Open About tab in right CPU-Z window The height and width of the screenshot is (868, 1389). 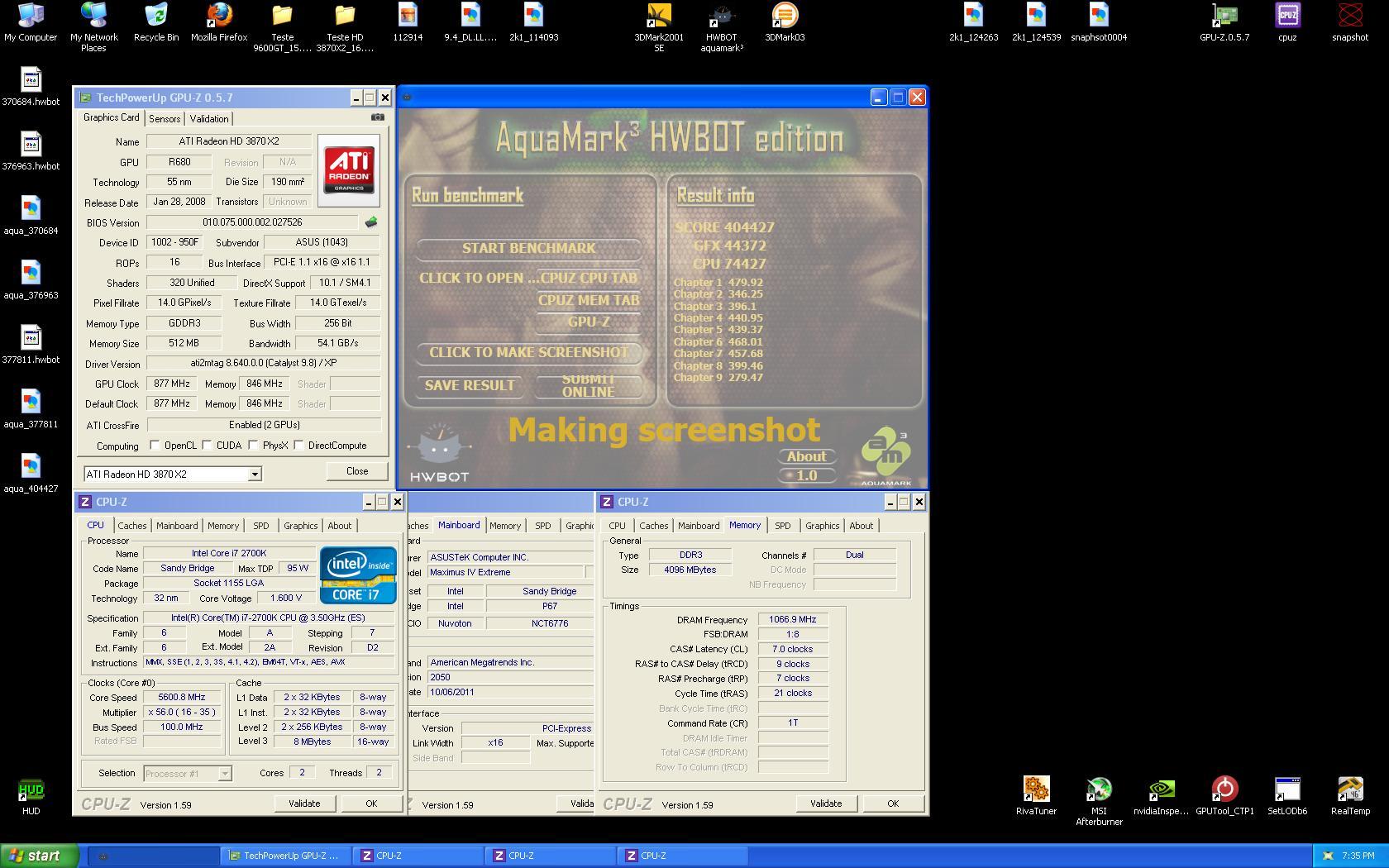tap(861, 526)
